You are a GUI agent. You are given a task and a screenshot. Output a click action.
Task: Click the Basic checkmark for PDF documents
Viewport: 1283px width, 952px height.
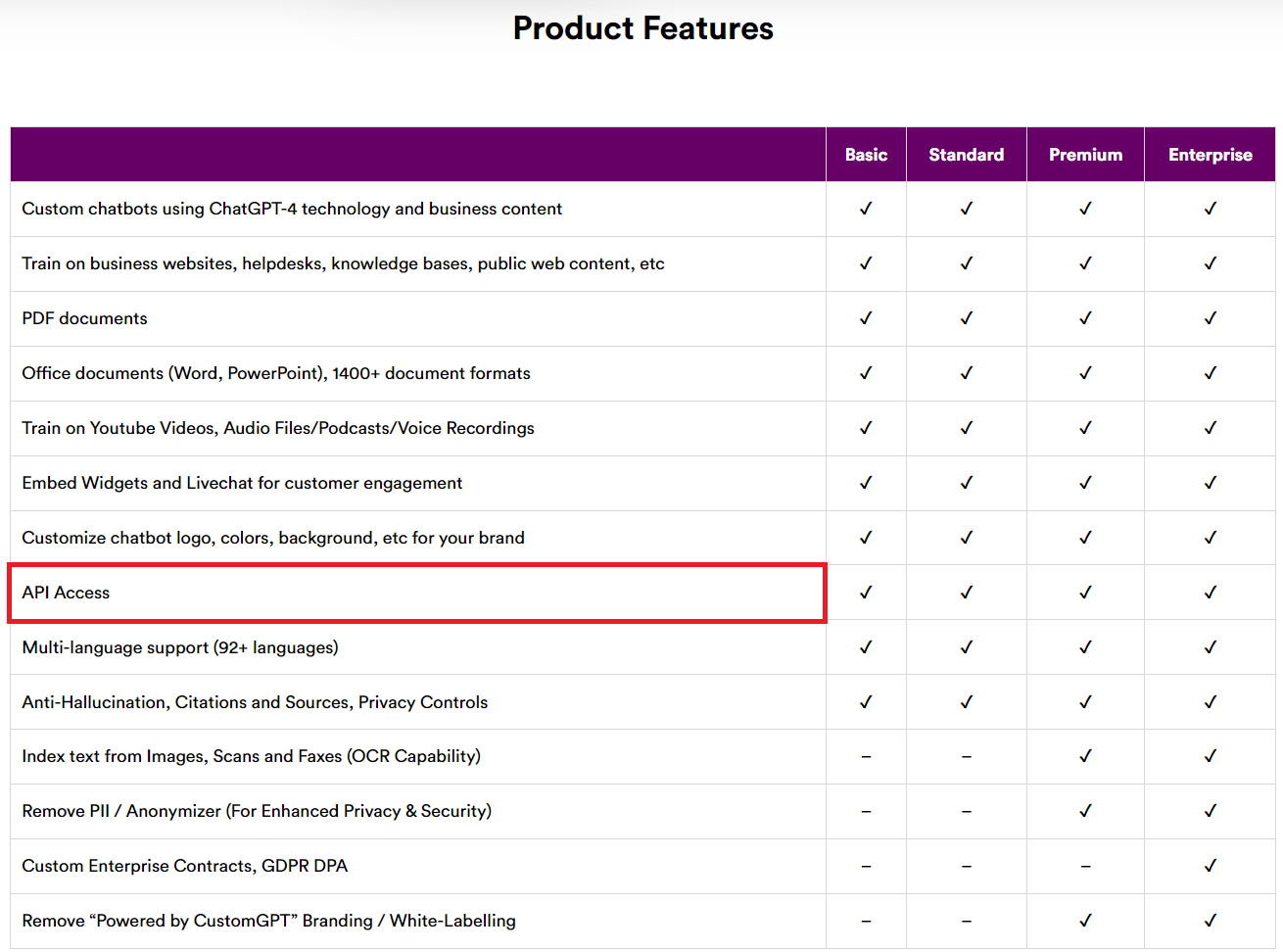pyautogui.click(x=866, y=318)
